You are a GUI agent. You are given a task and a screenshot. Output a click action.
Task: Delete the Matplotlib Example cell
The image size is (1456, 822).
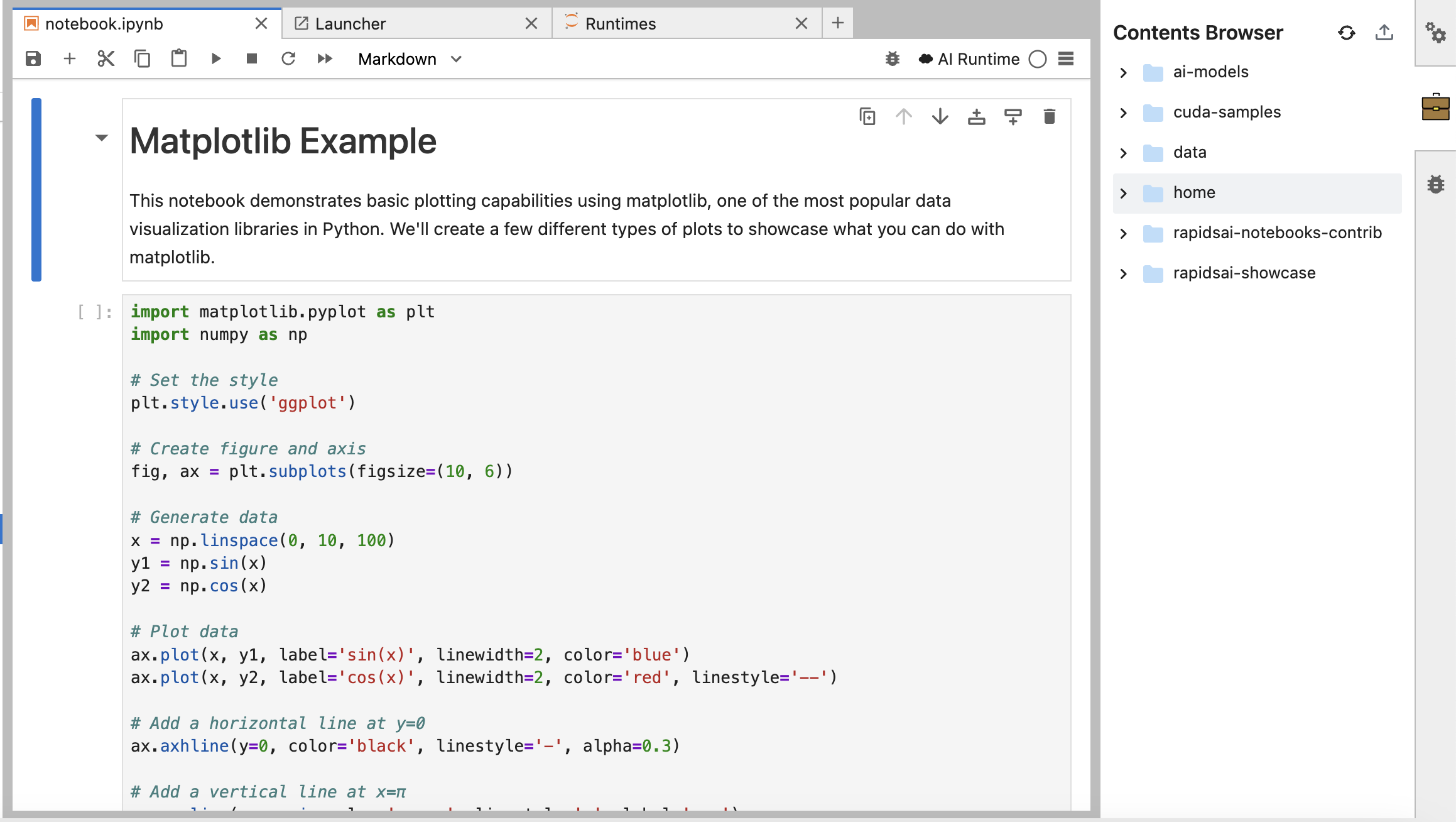click(x=1050, y=117)
